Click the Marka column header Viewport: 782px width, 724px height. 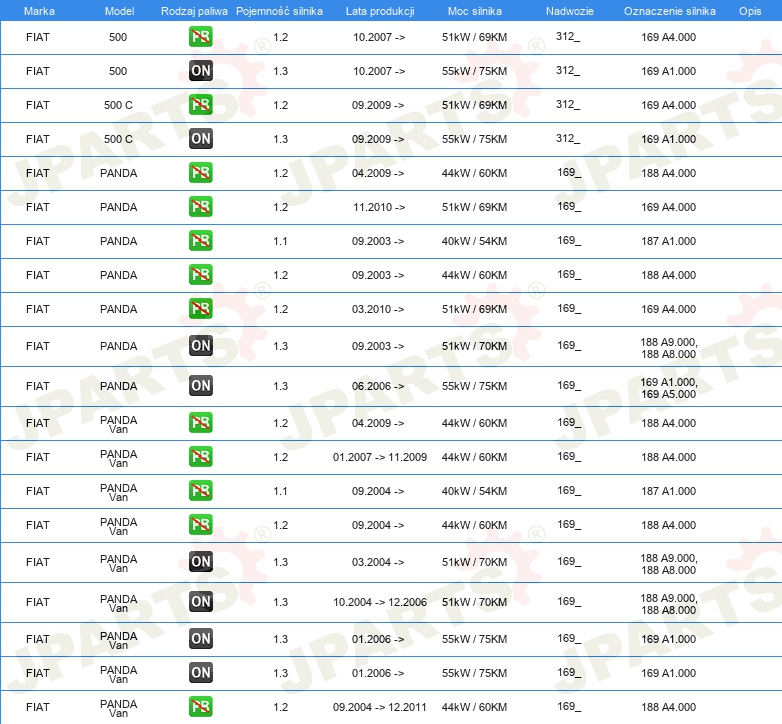39,11
